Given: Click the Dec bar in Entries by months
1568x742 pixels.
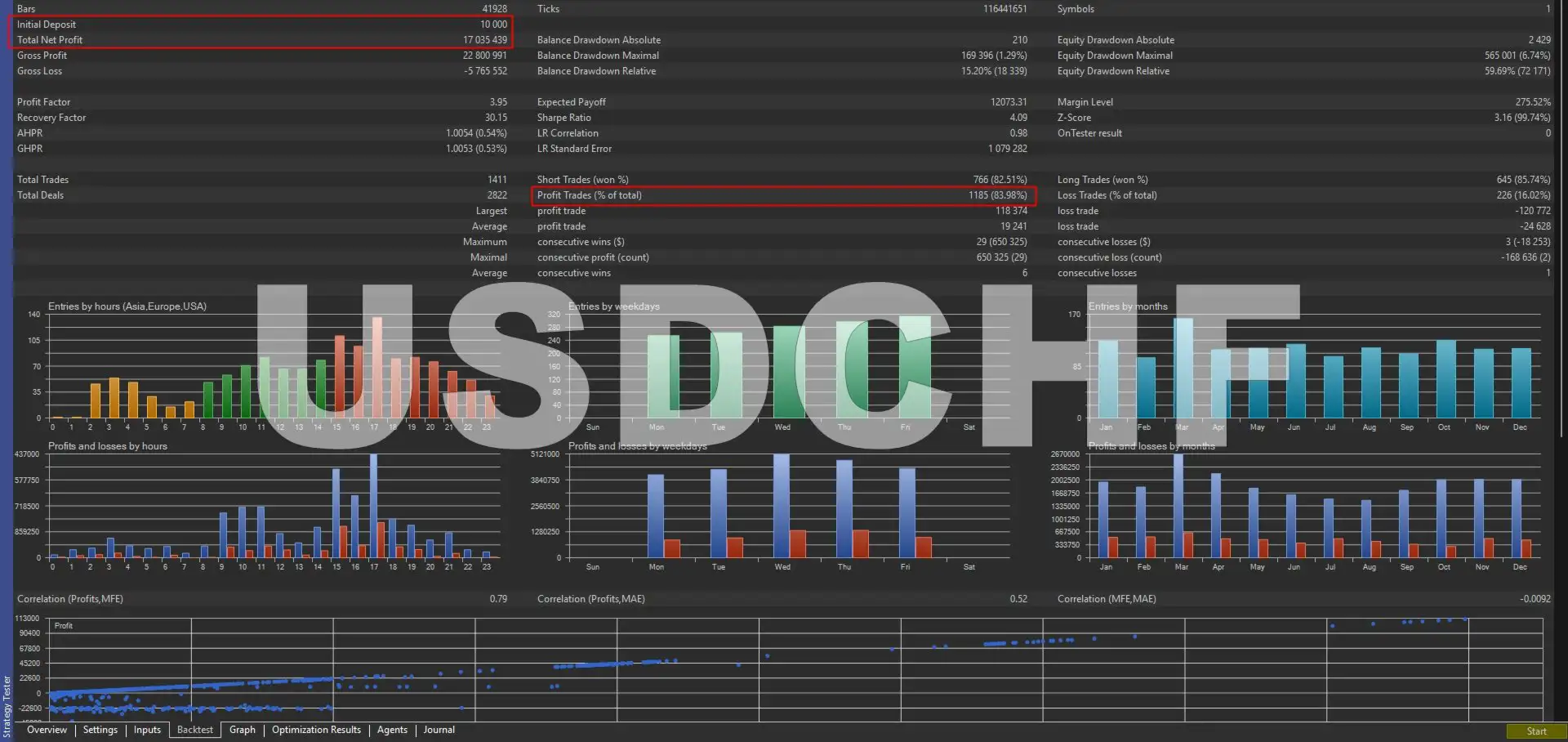Looking at the screenshot, I should click(1521, 382).
